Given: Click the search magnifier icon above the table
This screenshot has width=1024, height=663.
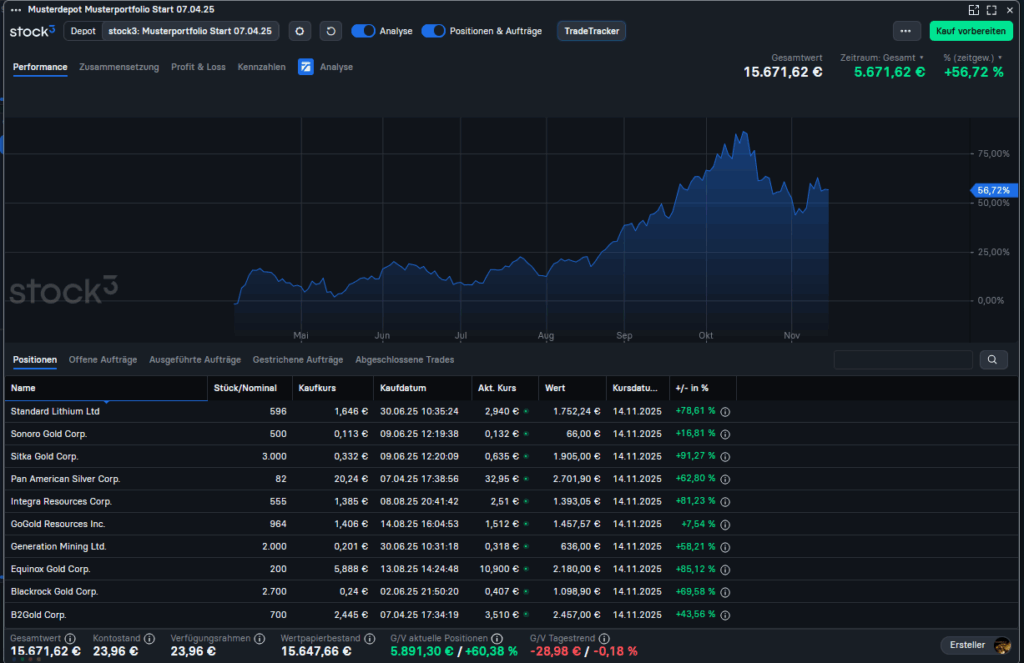Looking at the screenshot, I should click(993, 360).
